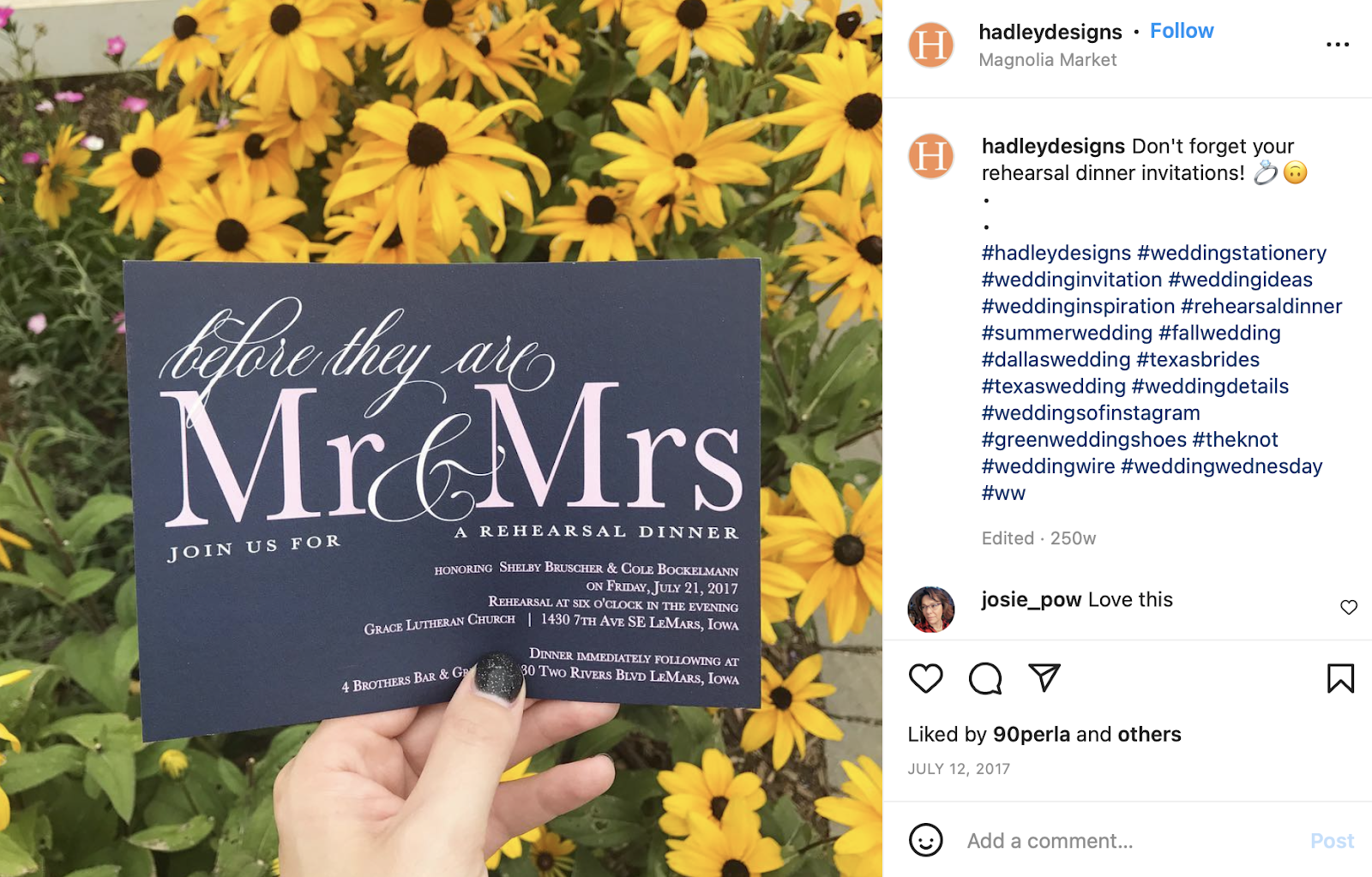Open the #rehearsaldinner hashtag
The height and width of the screenshot is (877, 1372).
tap(1261, 306)
